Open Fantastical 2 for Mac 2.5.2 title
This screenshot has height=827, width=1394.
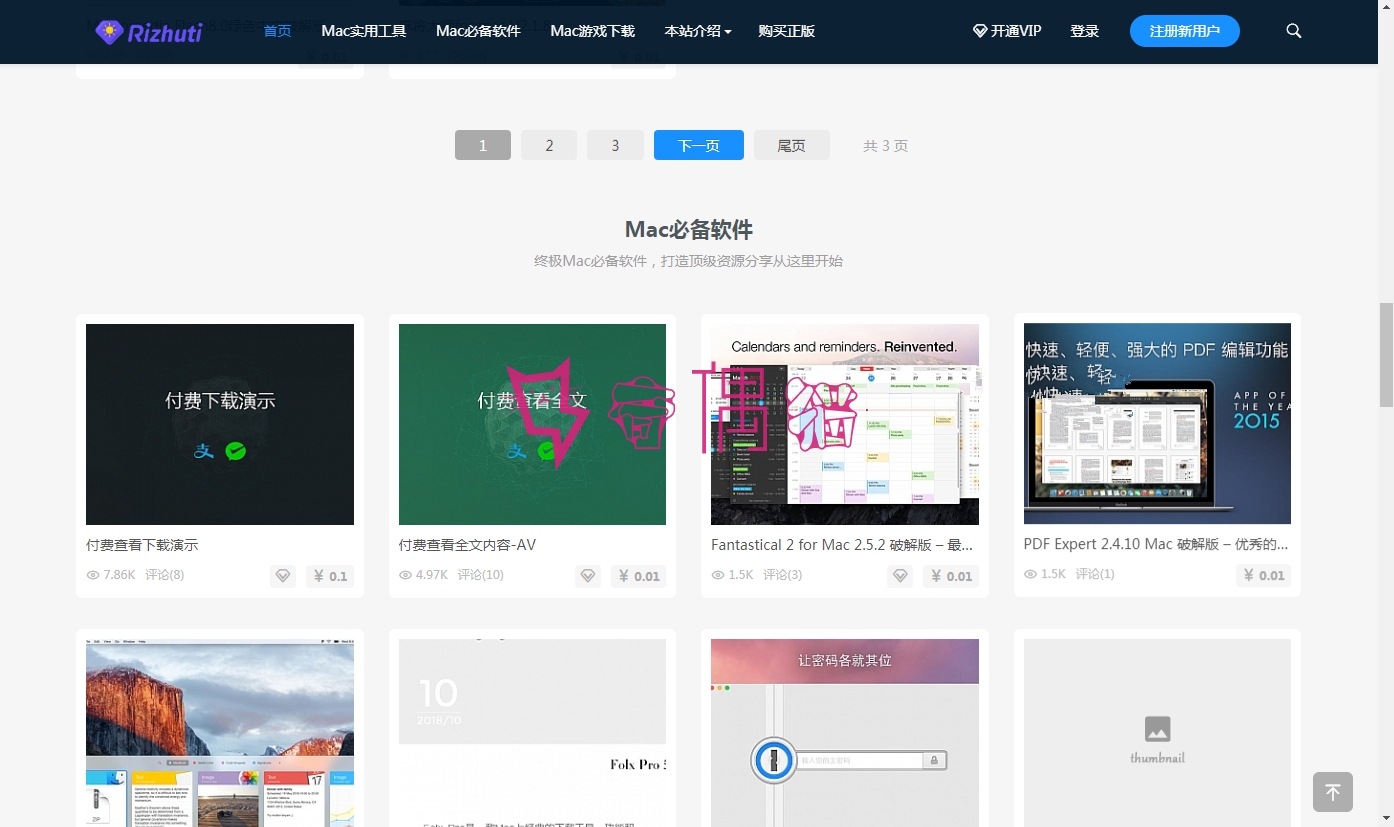(x=842, y=545)
